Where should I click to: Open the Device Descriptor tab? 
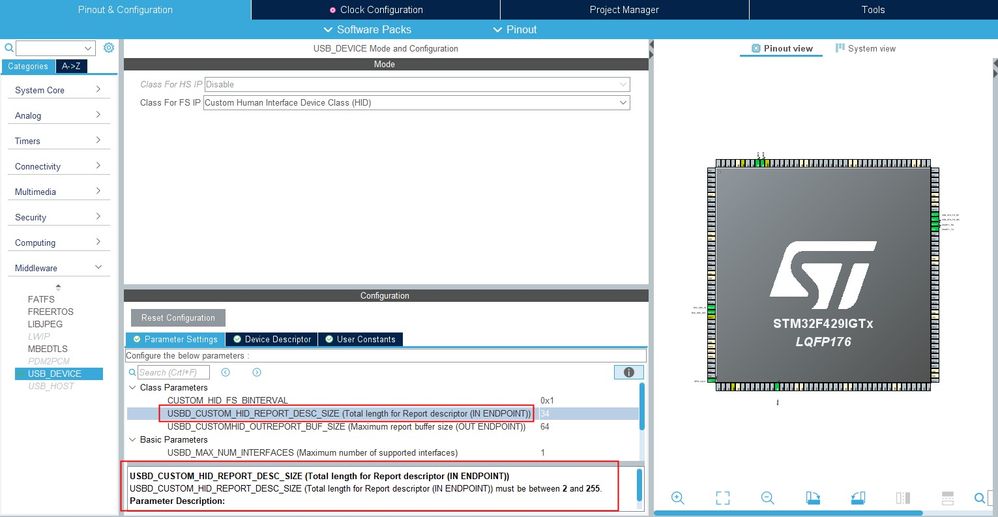point(272,339)
